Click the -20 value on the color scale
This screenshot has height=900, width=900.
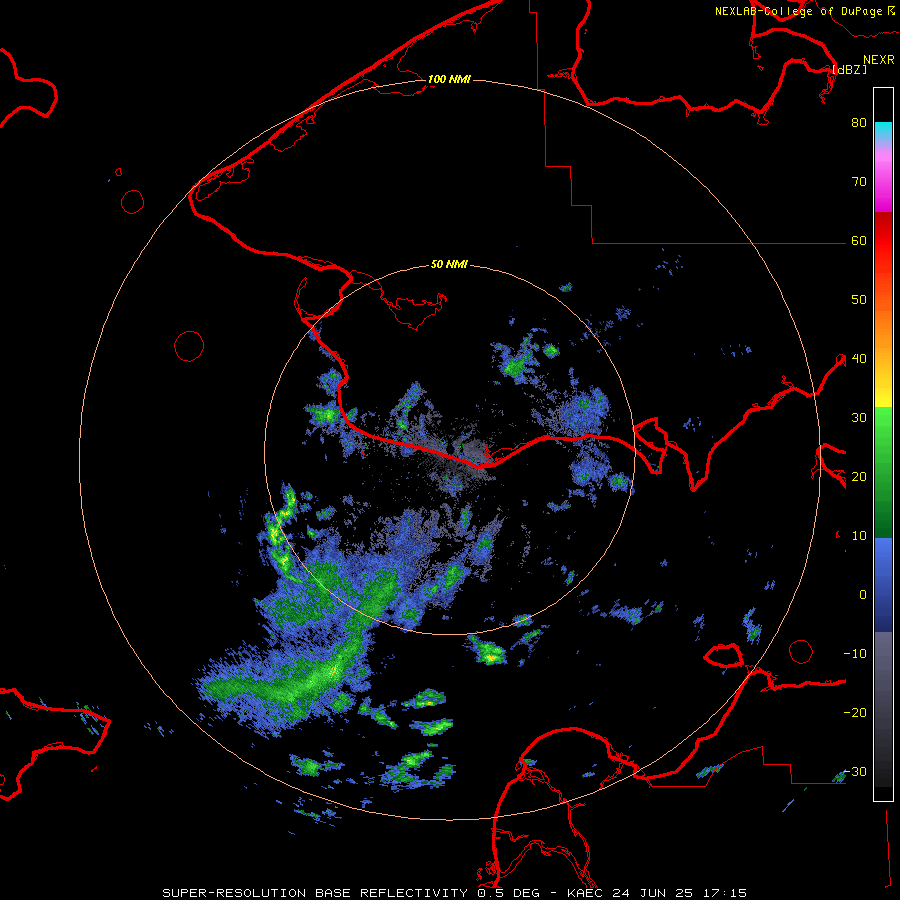(855, 713)
